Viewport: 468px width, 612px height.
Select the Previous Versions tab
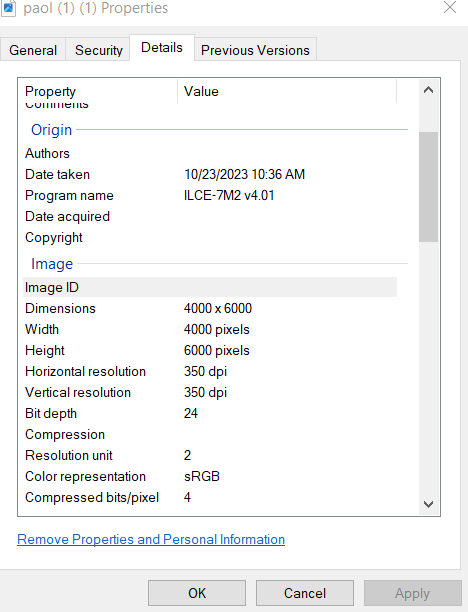point(255,50)
